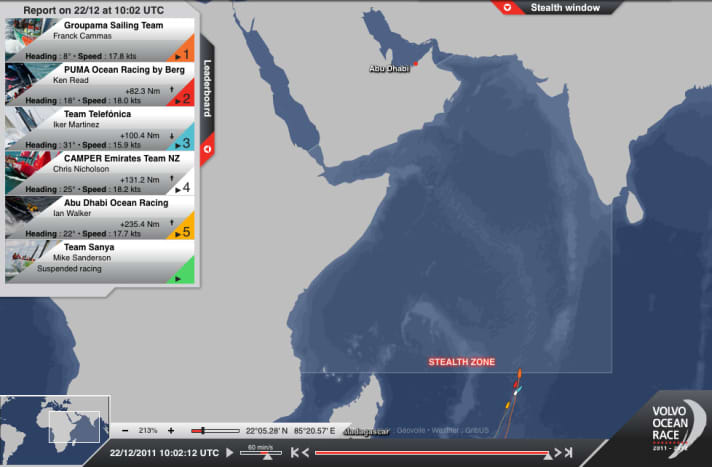
Task: Jump to the start of the timeline
Action: 295,452
